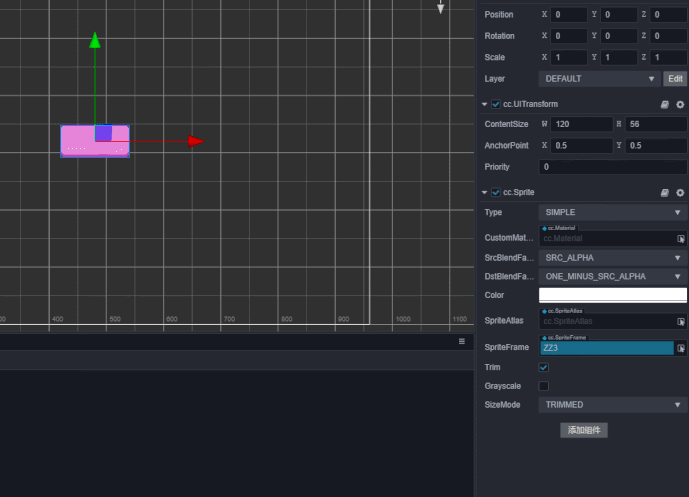Open cc.UITransform settings gear menu

click(x=680, y=105)
